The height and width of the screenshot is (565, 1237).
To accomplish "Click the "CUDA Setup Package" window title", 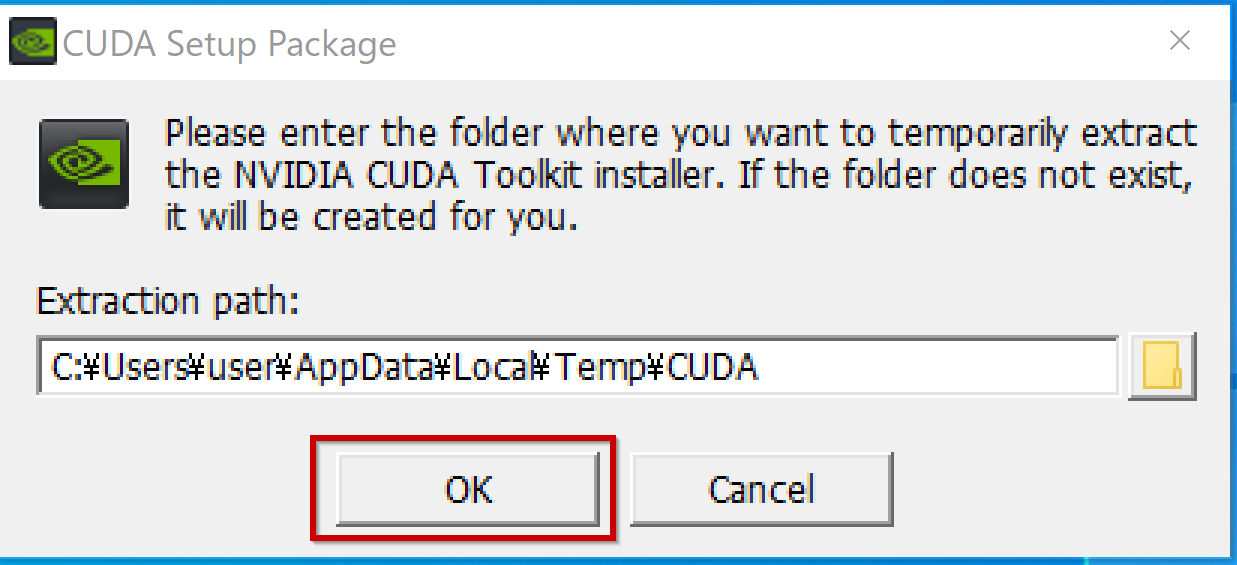I will (x=230, y=44).
